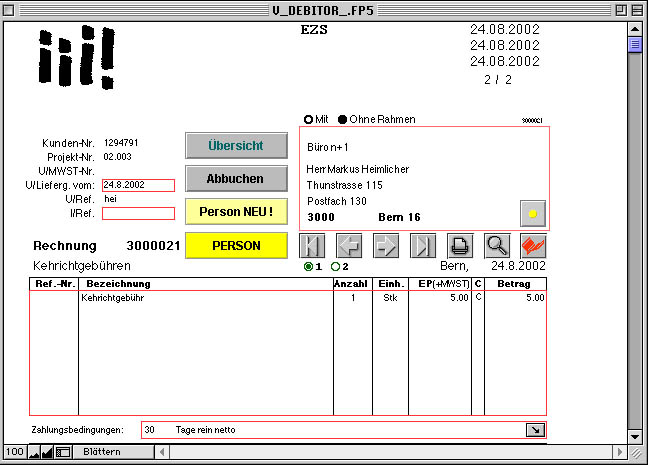This screenshot has width=648, height=465.
Task: Click the zoom level 100 box
Action: pos(15,452)
